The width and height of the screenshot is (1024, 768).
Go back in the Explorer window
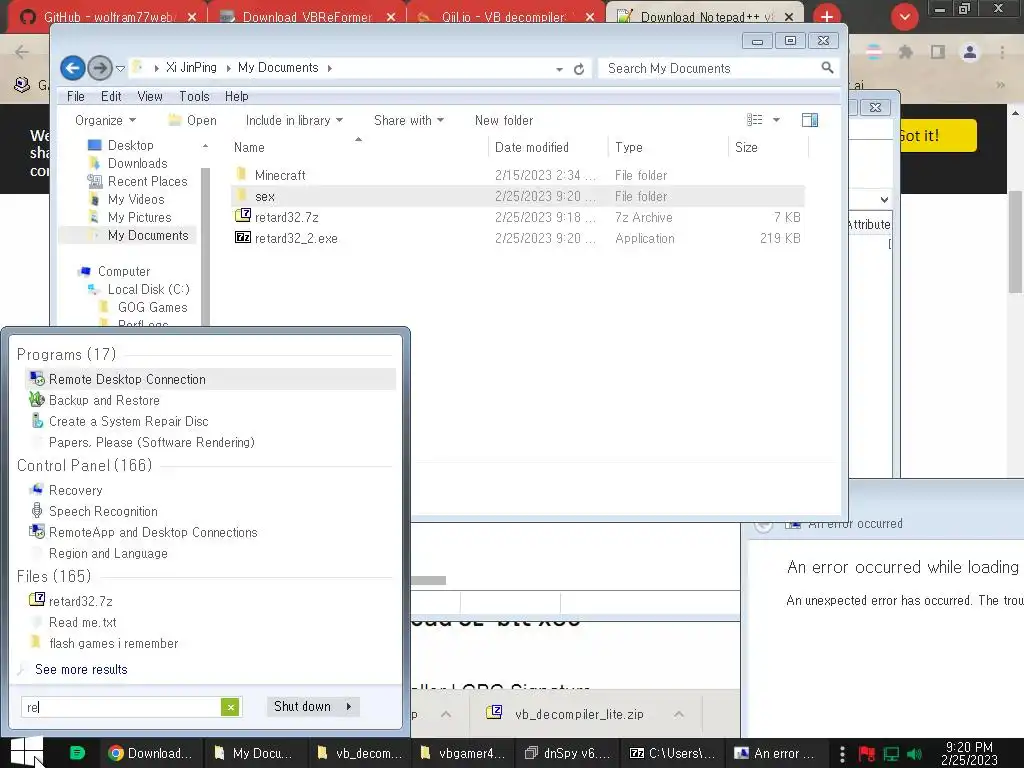[x=72, y=67]
